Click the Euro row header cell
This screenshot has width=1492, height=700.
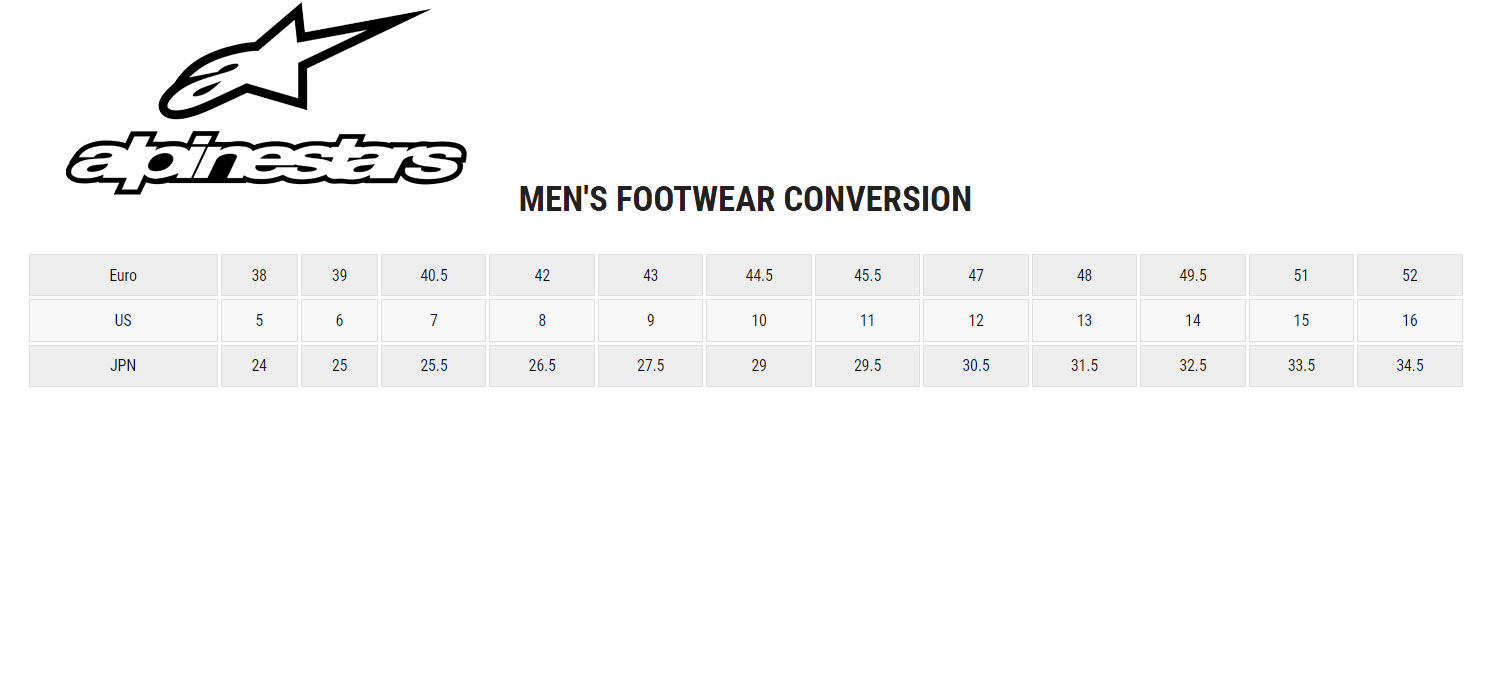tap(123, 275)
